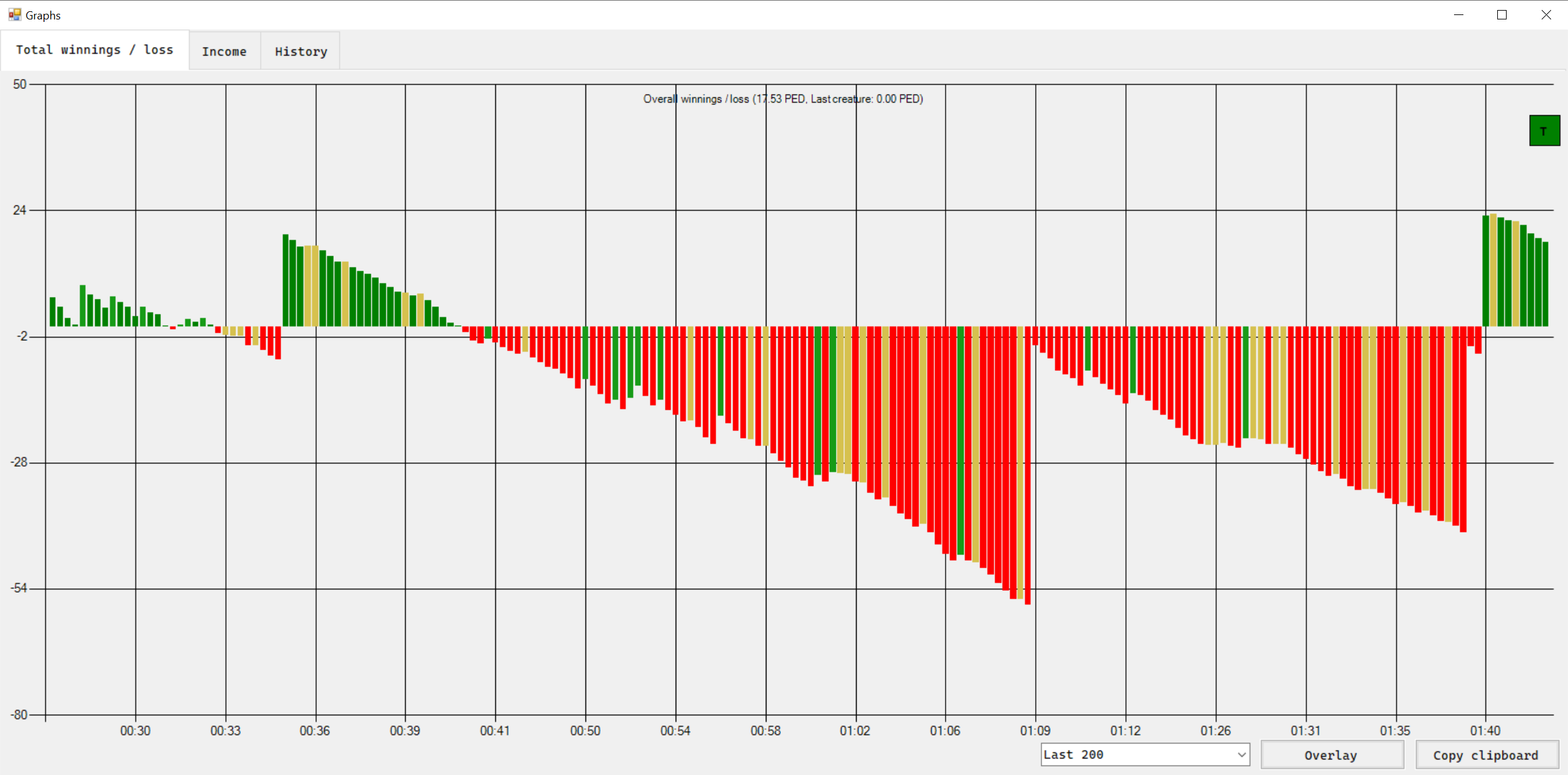Click the -28 y-axis label

coord(19,462)
